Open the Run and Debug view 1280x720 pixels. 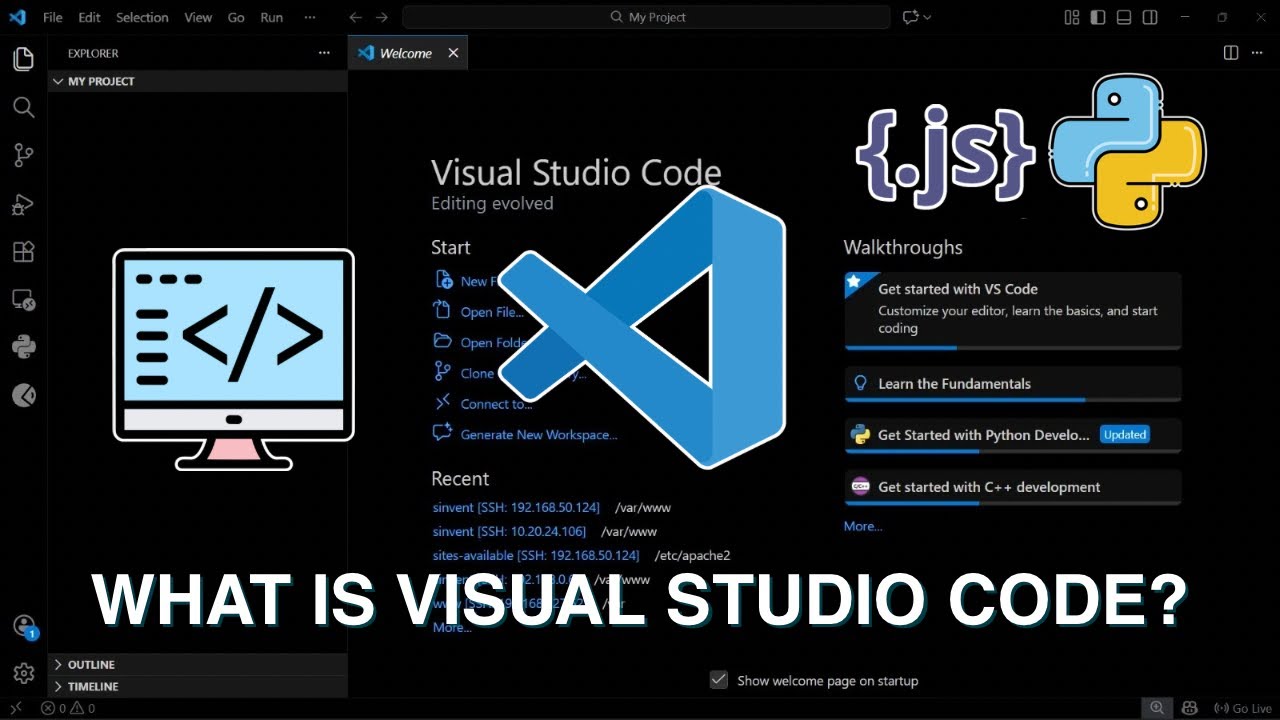tap(23, 204)
